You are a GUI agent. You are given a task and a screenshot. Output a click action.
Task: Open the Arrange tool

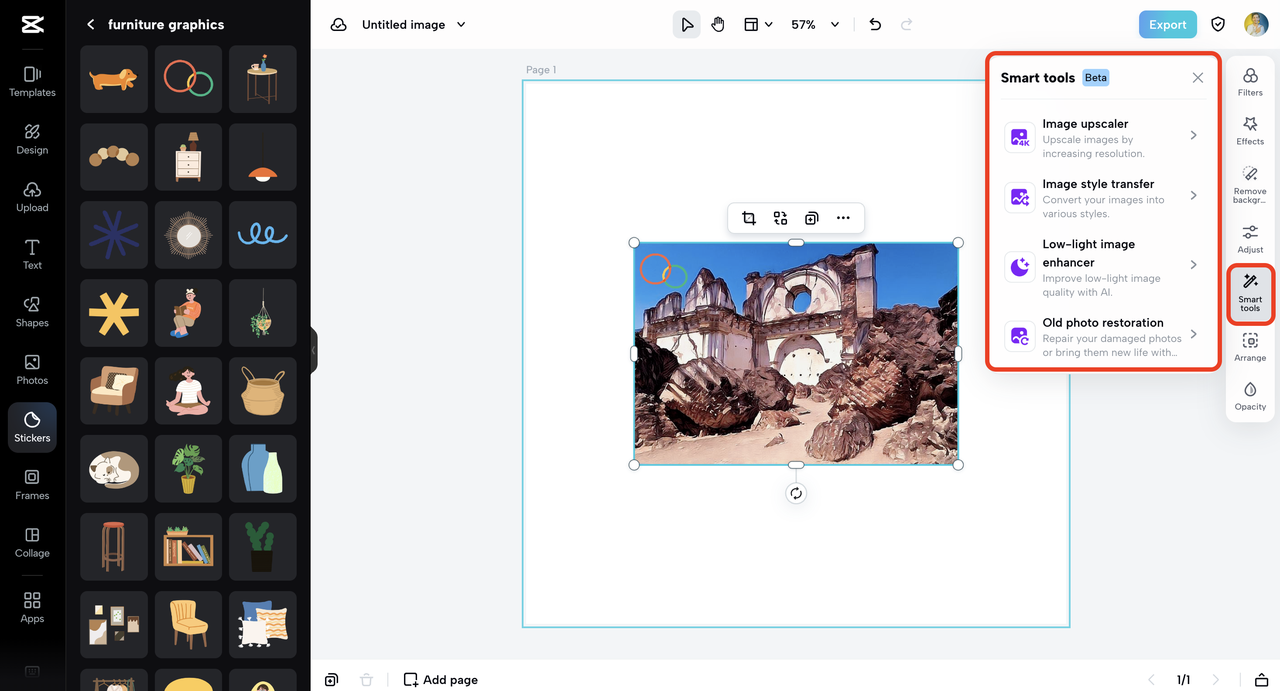(1250, 347)
